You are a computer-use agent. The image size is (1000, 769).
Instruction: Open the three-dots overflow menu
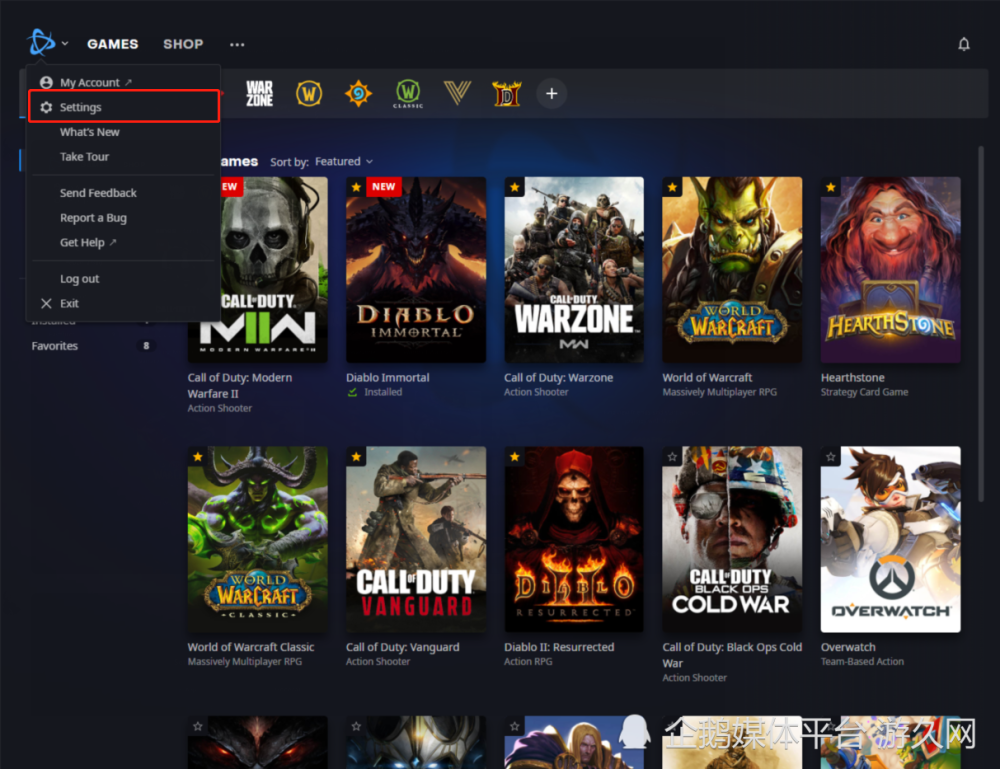[237, 45]
